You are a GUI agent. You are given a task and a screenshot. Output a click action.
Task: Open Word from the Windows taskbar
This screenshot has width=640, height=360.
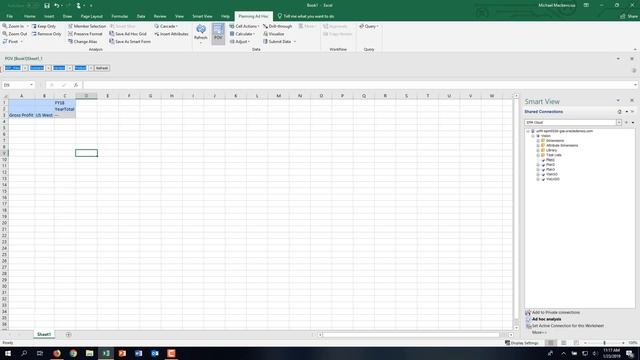tap(138, 353)
